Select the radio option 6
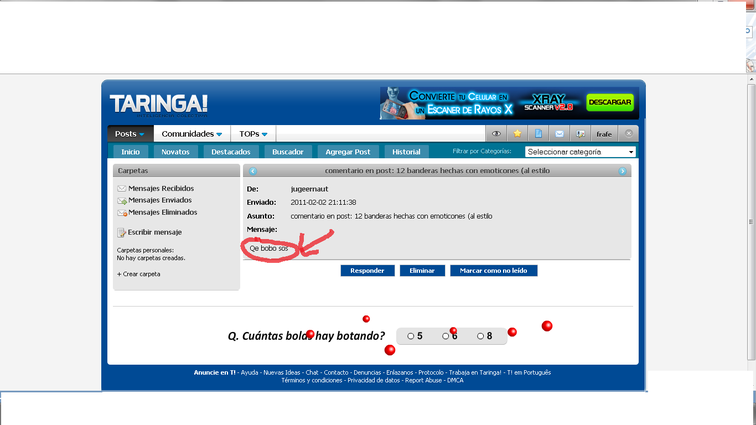 point(446,336)
